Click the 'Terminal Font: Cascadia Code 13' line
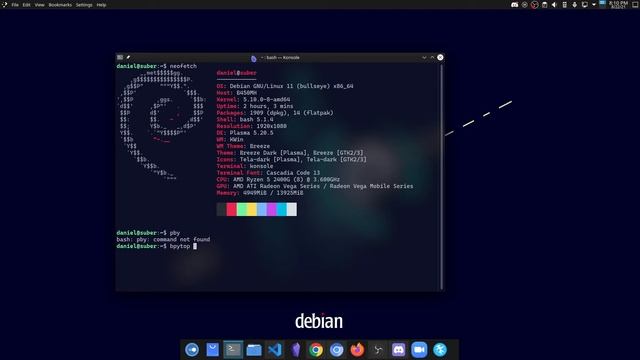This screenshot has width=640, height=360. [268, 173]
